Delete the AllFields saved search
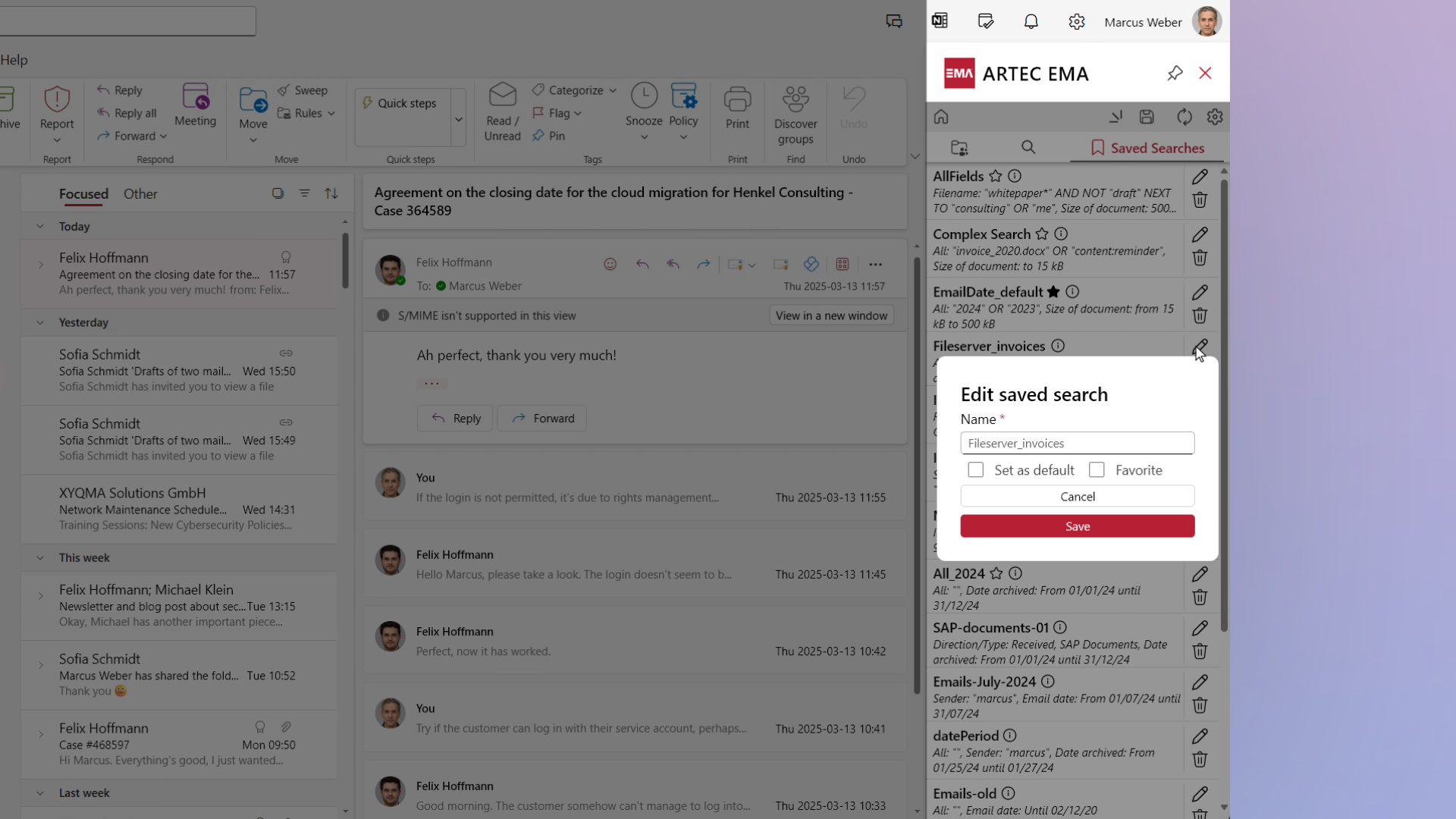Screen dimensions: 1456x819 (1200, 200)
